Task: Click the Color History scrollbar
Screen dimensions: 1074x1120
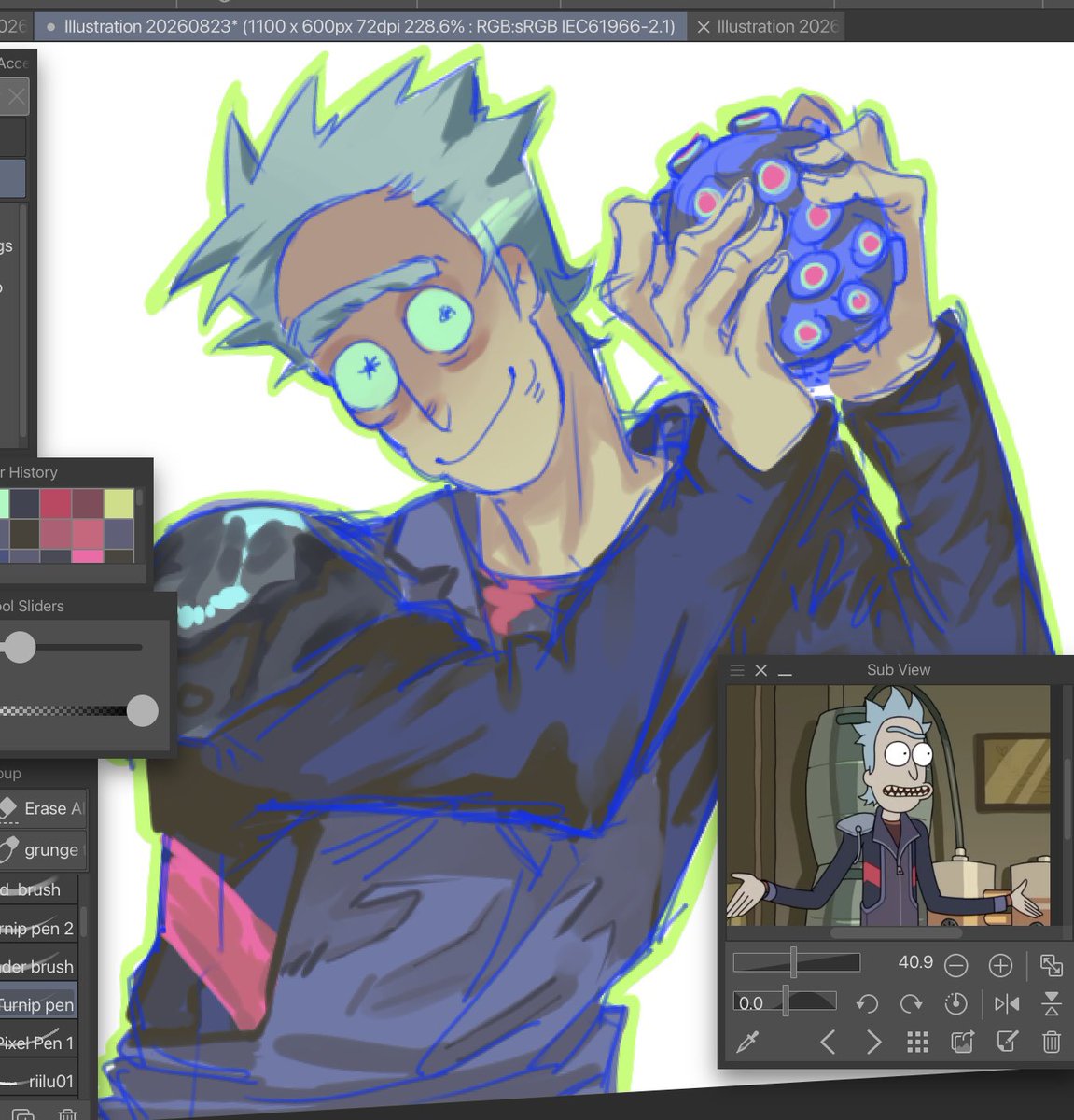Action: click(139, 499)
